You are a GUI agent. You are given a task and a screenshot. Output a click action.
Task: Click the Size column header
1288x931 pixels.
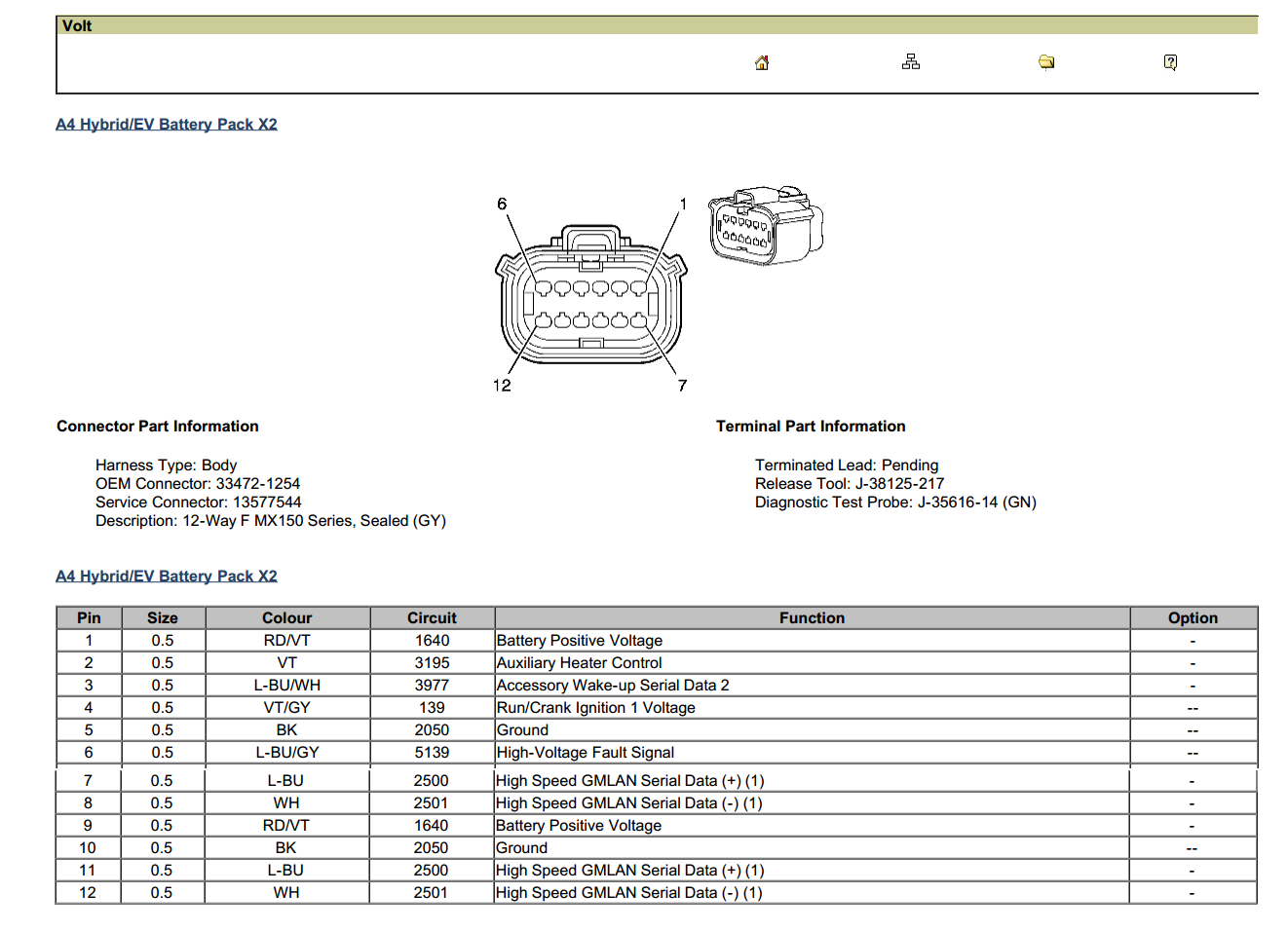[163, 617]
